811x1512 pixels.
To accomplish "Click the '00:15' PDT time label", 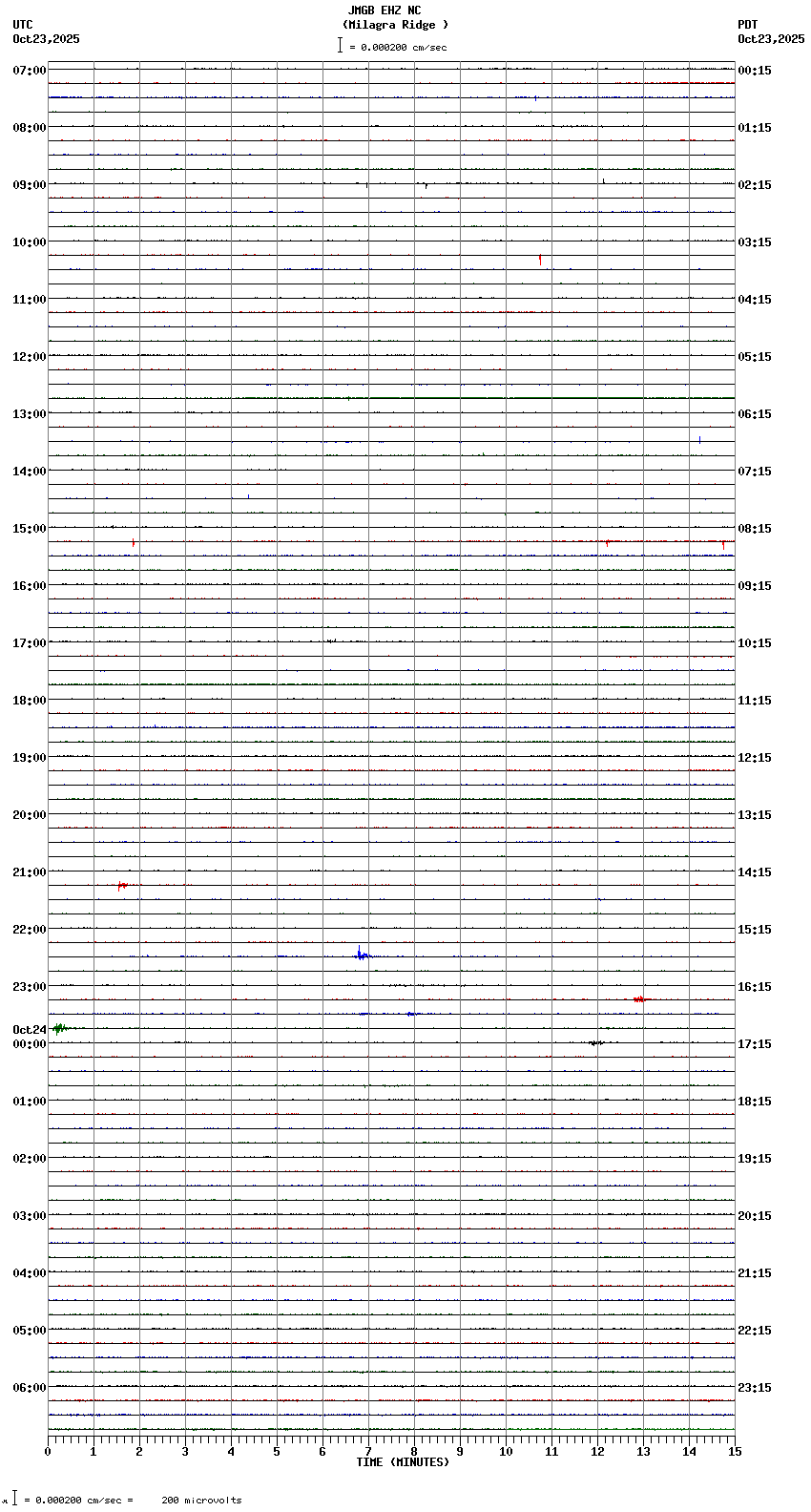I will 755,71.
